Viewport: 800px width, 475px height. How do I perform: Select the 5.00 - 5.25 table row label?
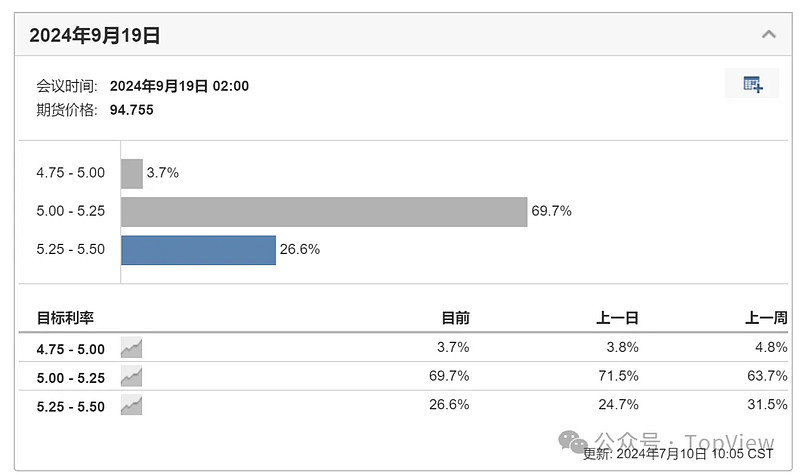pyautogui.click(x=70, y=378)
